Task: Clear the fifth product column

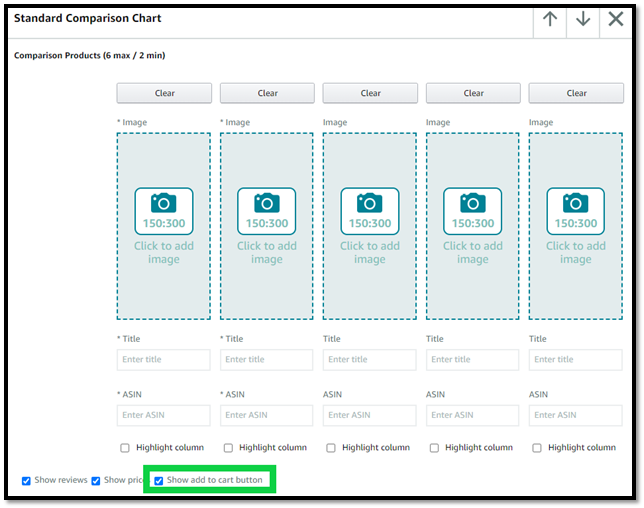Action: (576, 93)
